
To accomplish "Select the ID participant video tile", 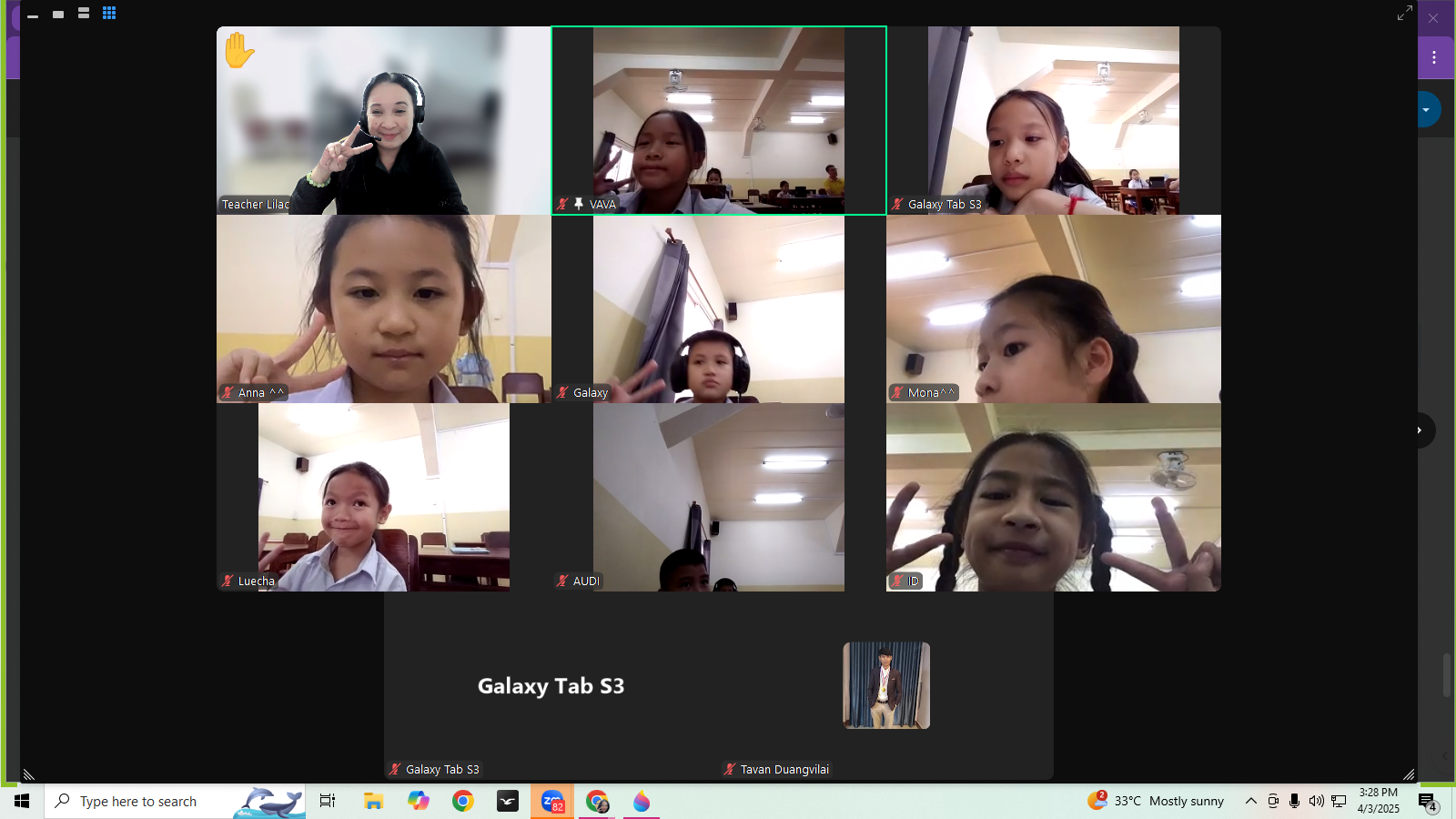I will click(x=1054, y=497).
